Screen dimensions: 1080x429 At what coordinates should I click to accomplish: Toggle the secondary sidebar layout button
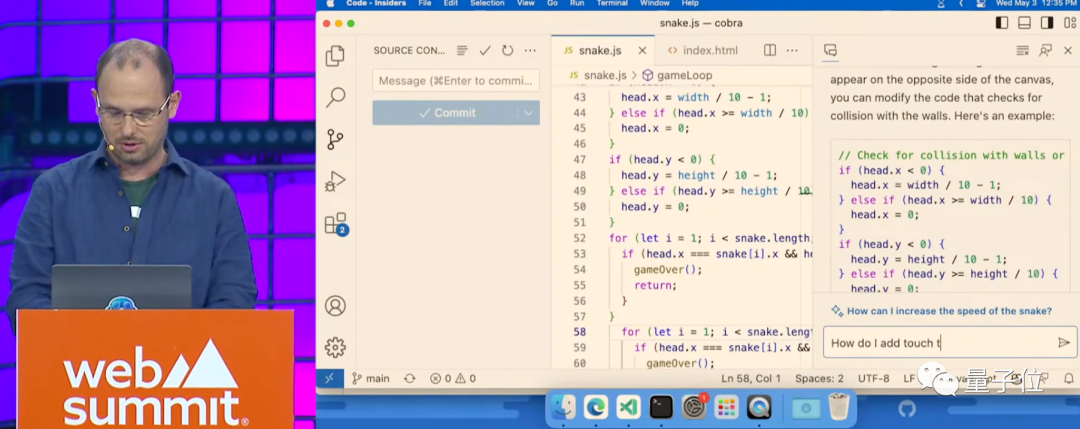click(x=1046, y=22)
